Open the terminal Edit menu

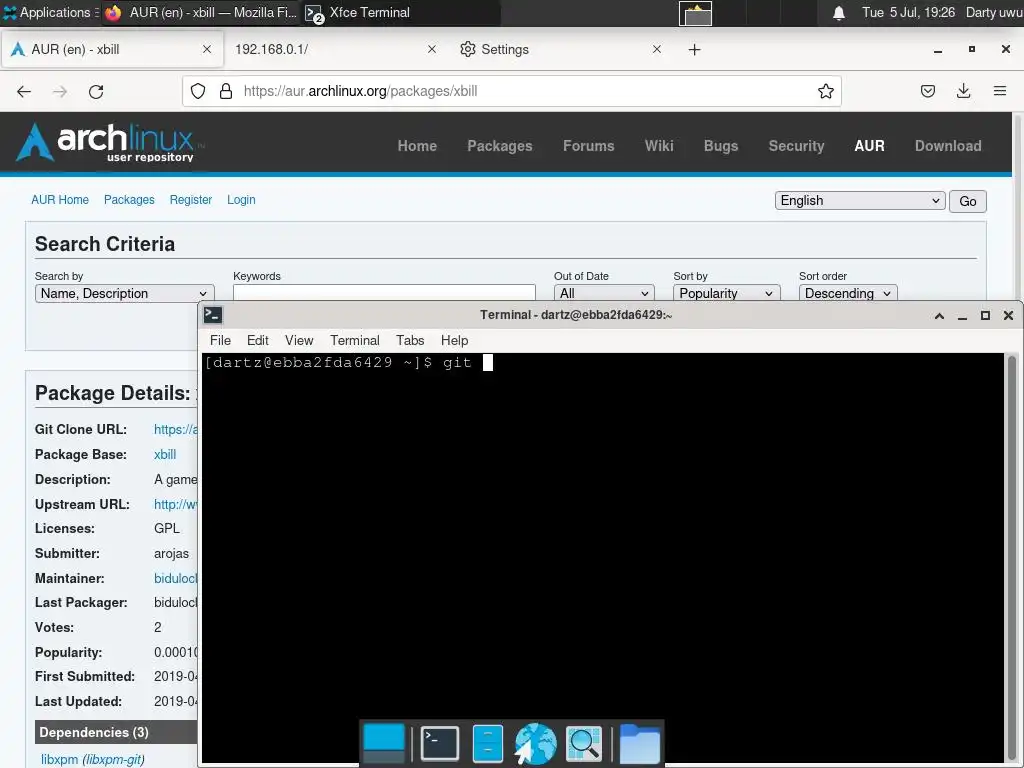click(257, 340)
